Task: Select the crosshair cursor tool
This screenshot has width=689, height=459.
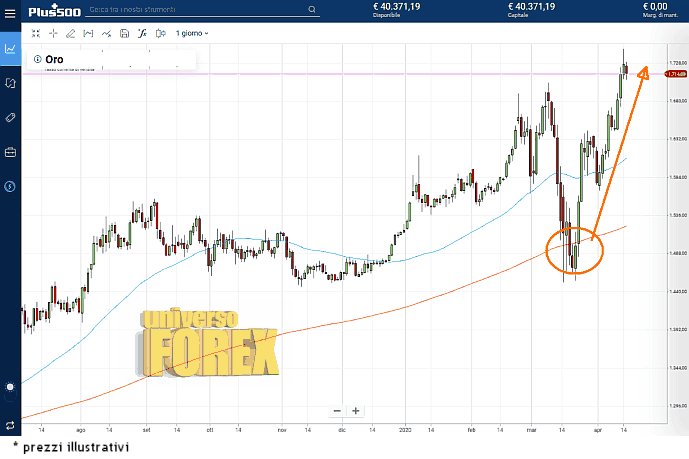Action: click(x=53, y=33)
